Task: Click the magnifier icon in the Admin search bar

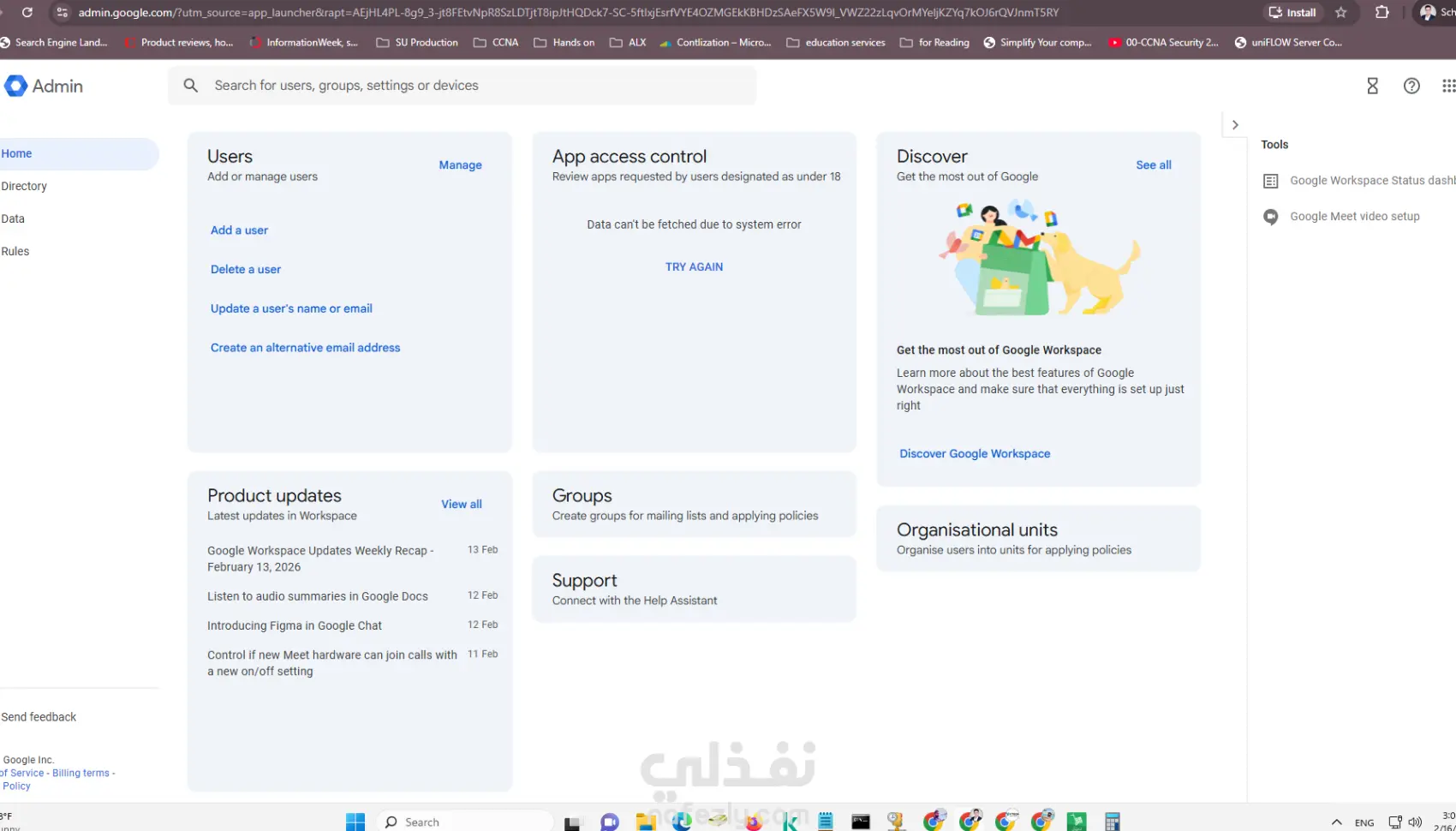Action: click(191, 86)
